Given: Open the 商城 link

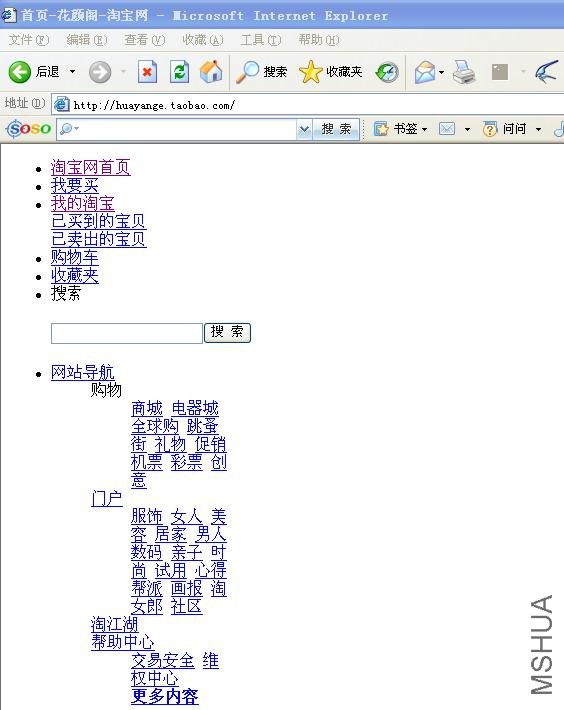Looking at the screenshot, I should coord(147,408).
